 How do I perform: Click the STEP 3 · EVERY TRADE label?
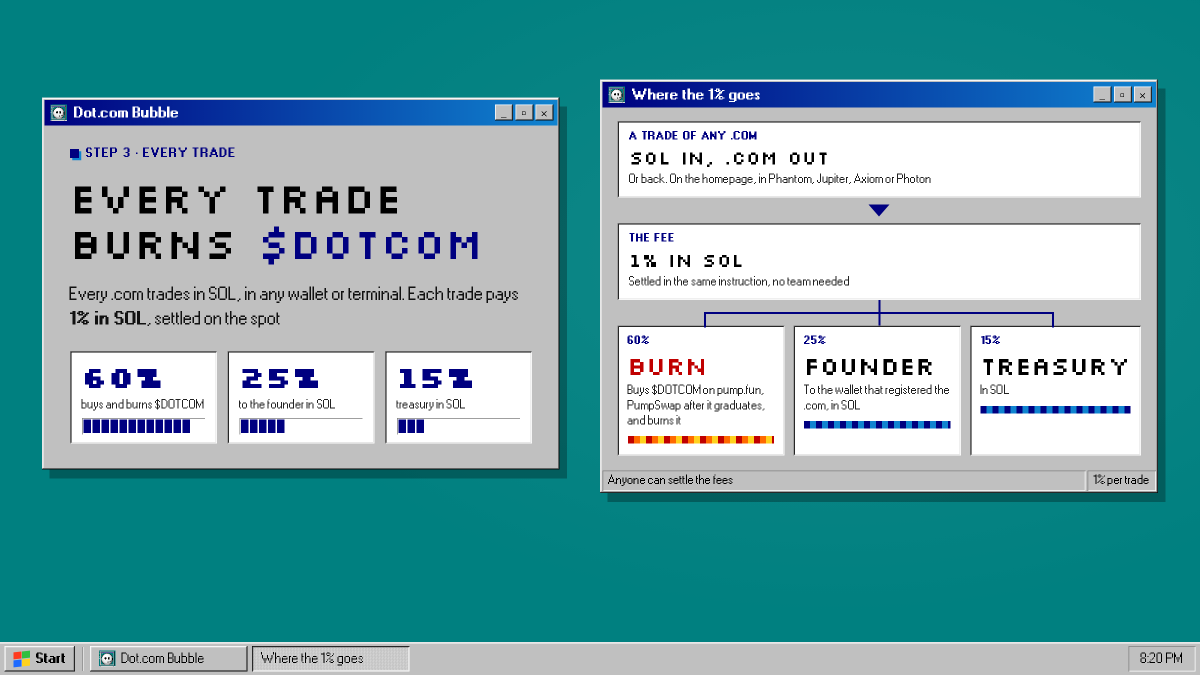[160, 153]
